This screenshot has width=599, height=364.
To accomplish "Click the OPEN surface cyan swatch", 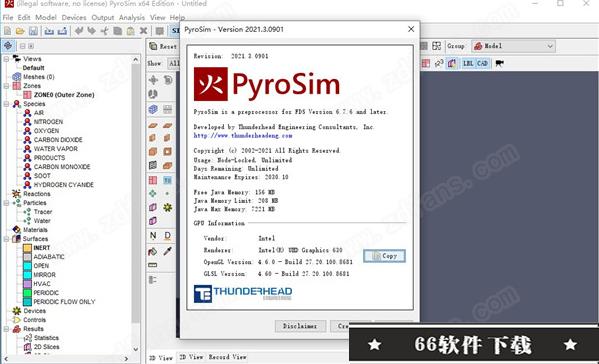I will [x=27, y=266].
